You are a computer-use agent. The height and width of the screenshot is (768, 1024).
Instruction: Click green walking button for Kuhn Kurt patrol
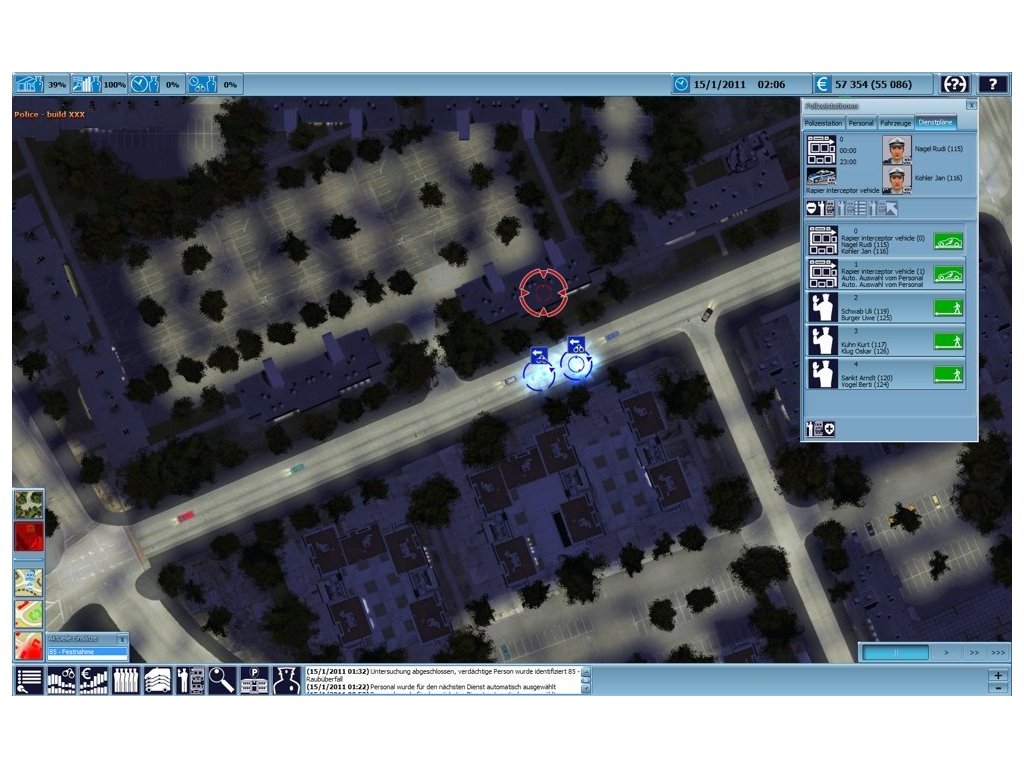point(948,341)
